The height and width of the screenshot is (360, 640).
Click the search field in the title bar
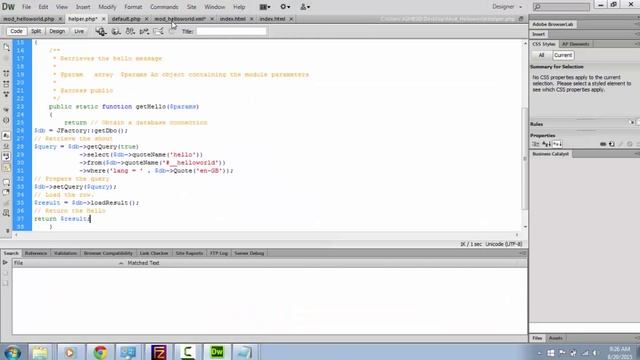561,7
